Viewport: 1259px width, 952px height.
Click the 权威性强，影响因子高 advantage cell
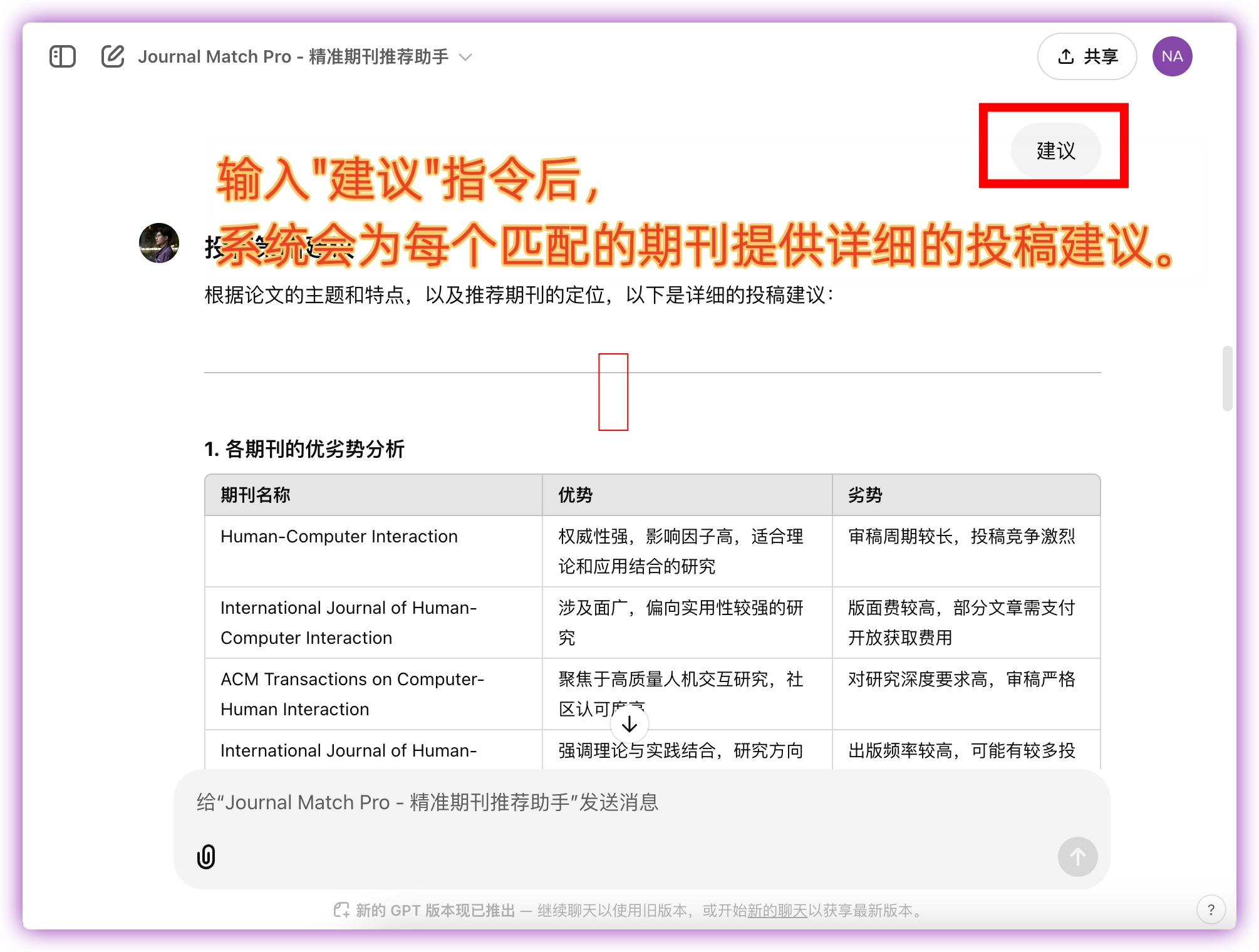687,551
